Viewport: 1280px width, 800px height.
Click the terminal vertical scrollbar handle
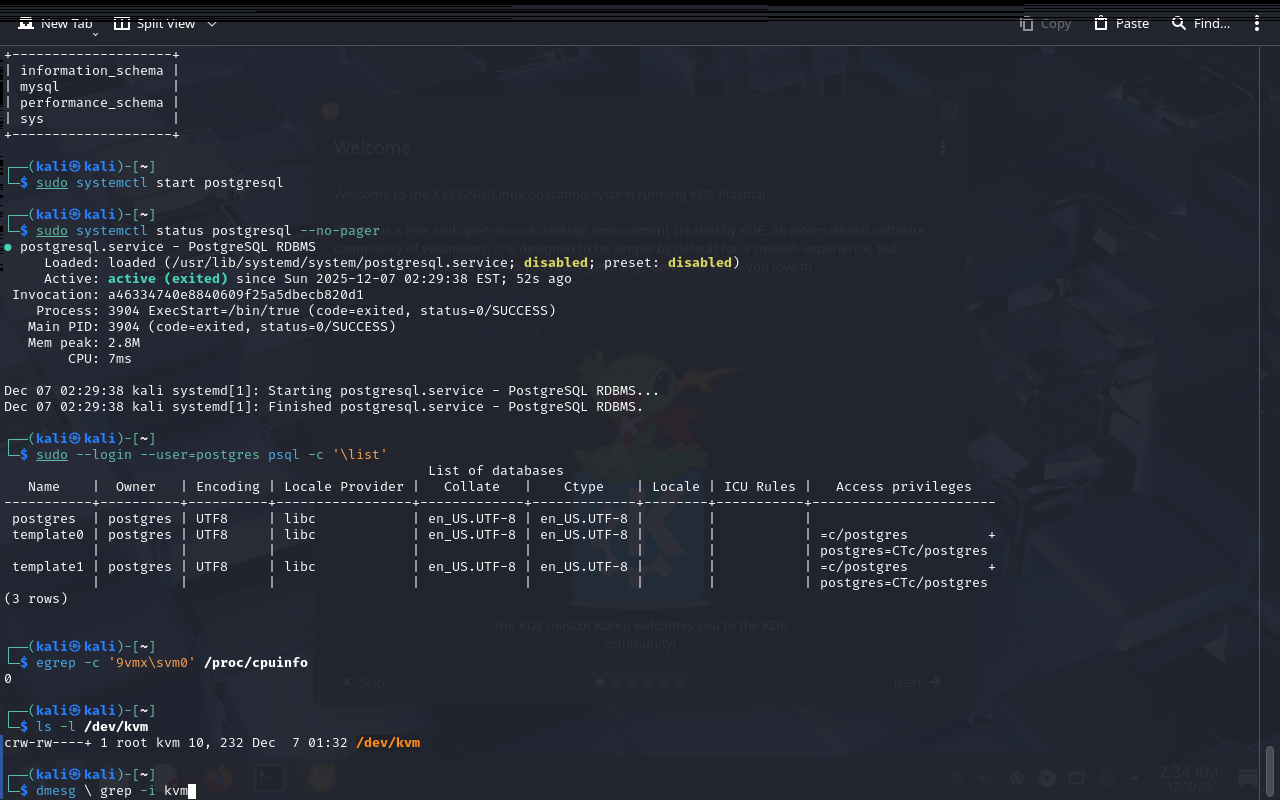coord(1270,772)
